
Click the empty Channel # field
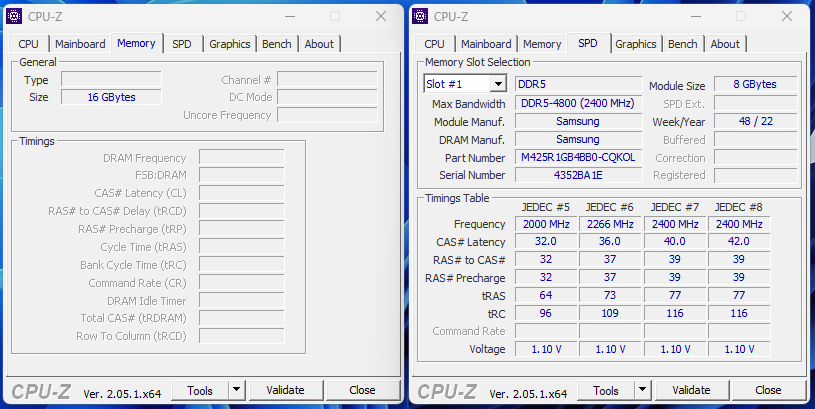pyautogui.click(x=327, y=80)
